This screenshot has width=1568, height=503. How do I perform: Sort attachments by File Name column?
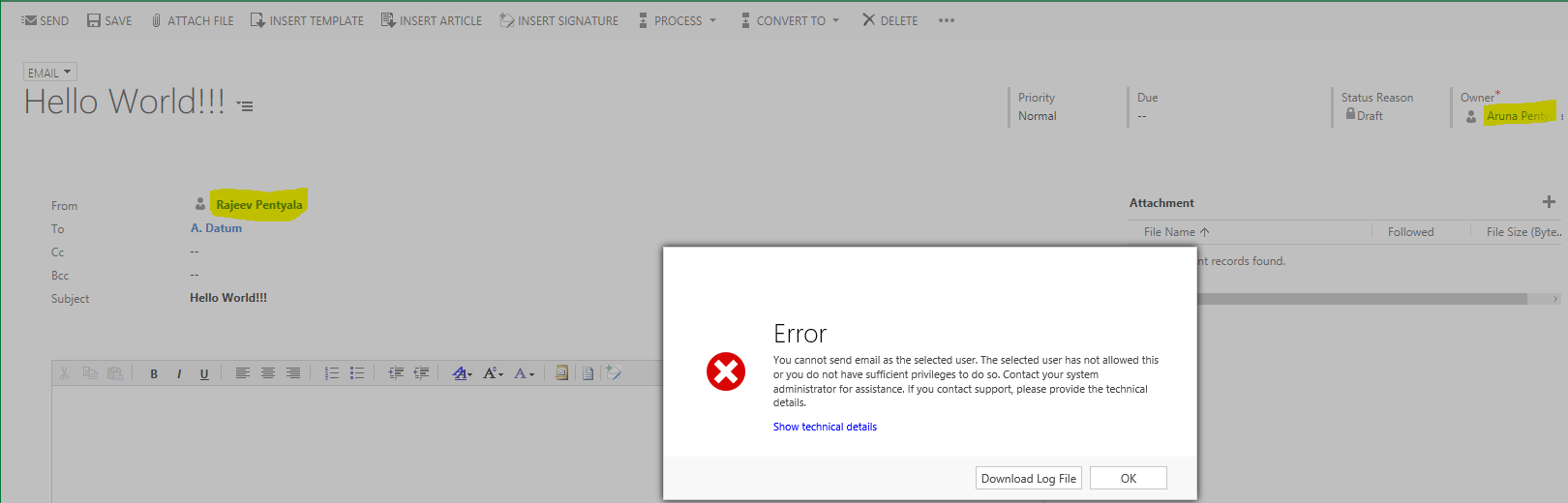tap(1176, 232)
